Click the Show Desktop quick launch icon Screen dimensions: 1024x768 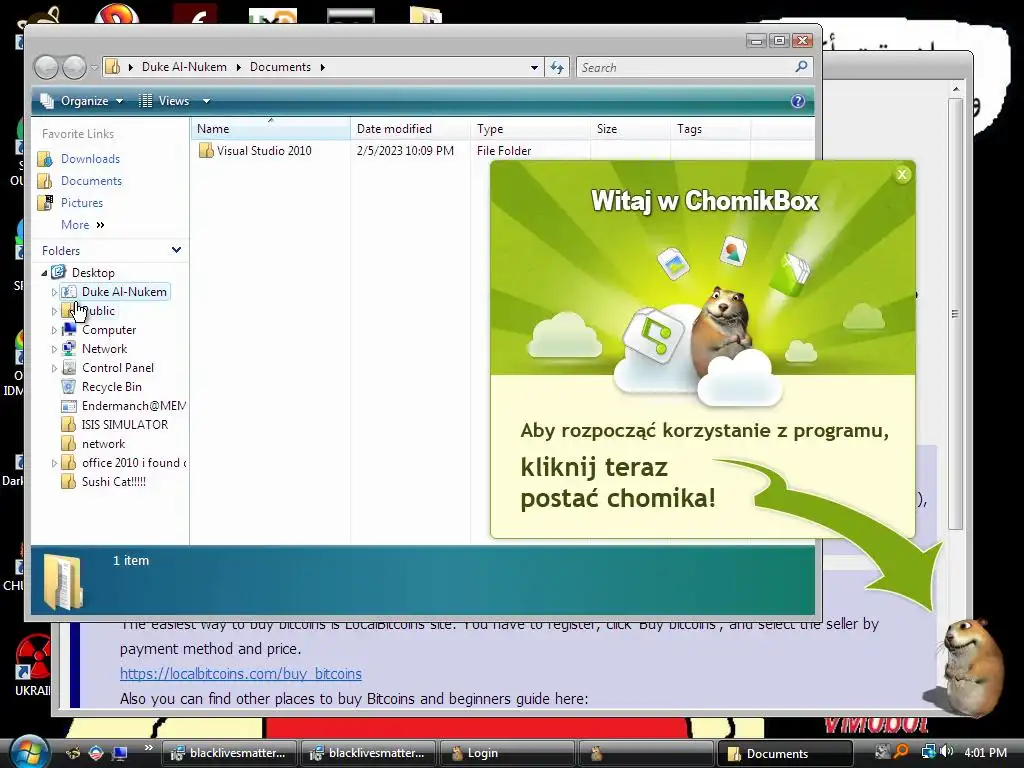(120, 753)
